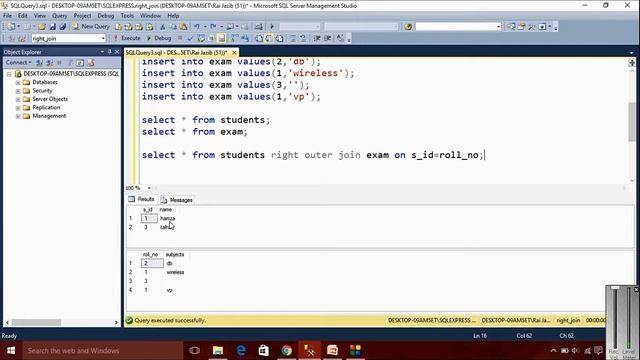The height and width of the screenshot is (360, 640).
Task: Open the Connect dropdown in Object Explorer
Action: coord(18,62)
